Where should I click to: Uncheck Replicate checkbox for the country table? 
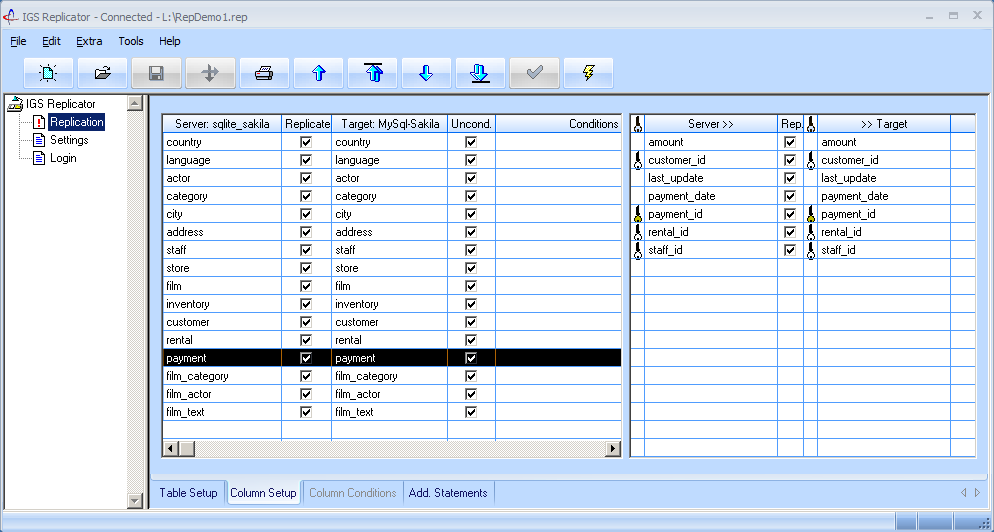click(306, 142)
